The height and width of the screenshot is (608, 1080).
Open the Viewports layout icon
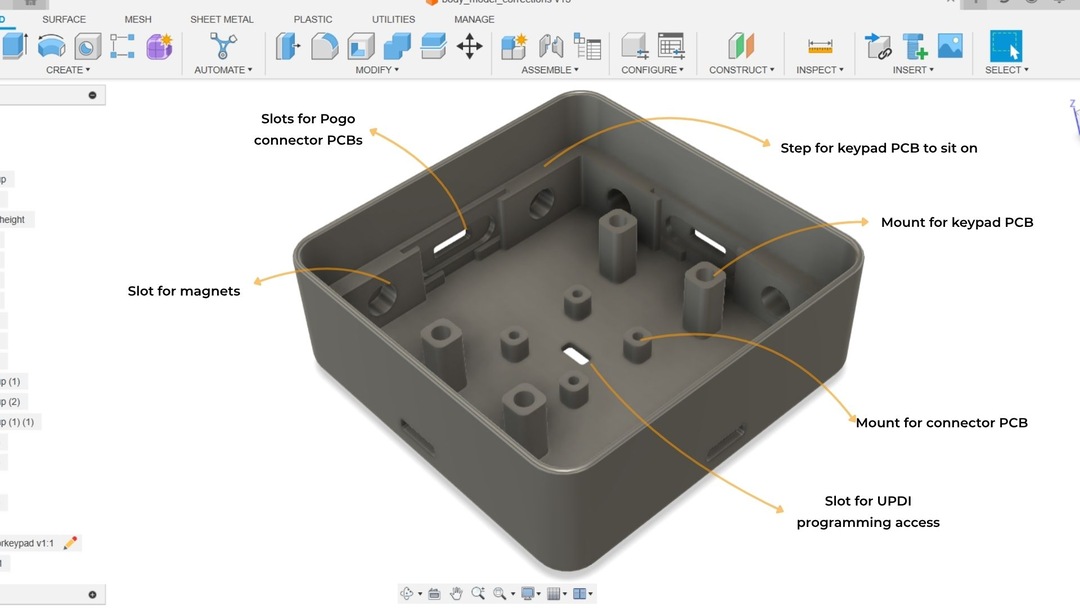579,593
